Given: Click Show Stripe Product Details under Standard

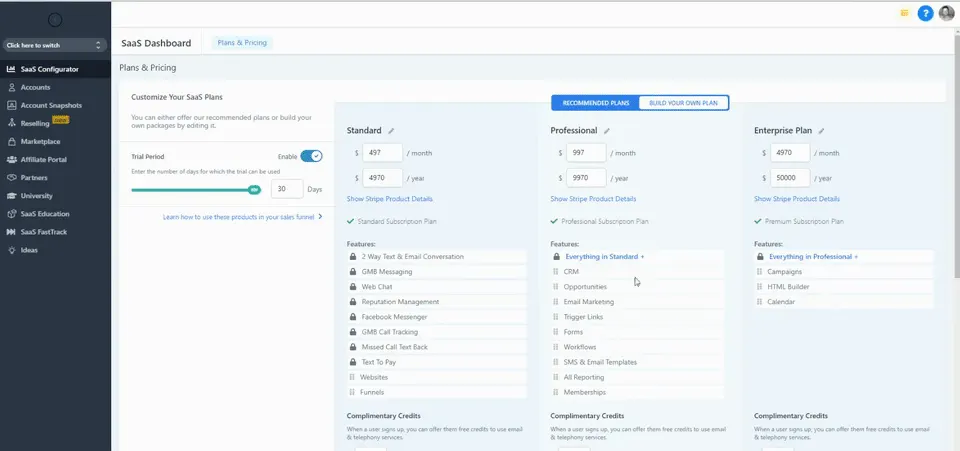Looking at the screenshot, I should click(x=389, y=199).
